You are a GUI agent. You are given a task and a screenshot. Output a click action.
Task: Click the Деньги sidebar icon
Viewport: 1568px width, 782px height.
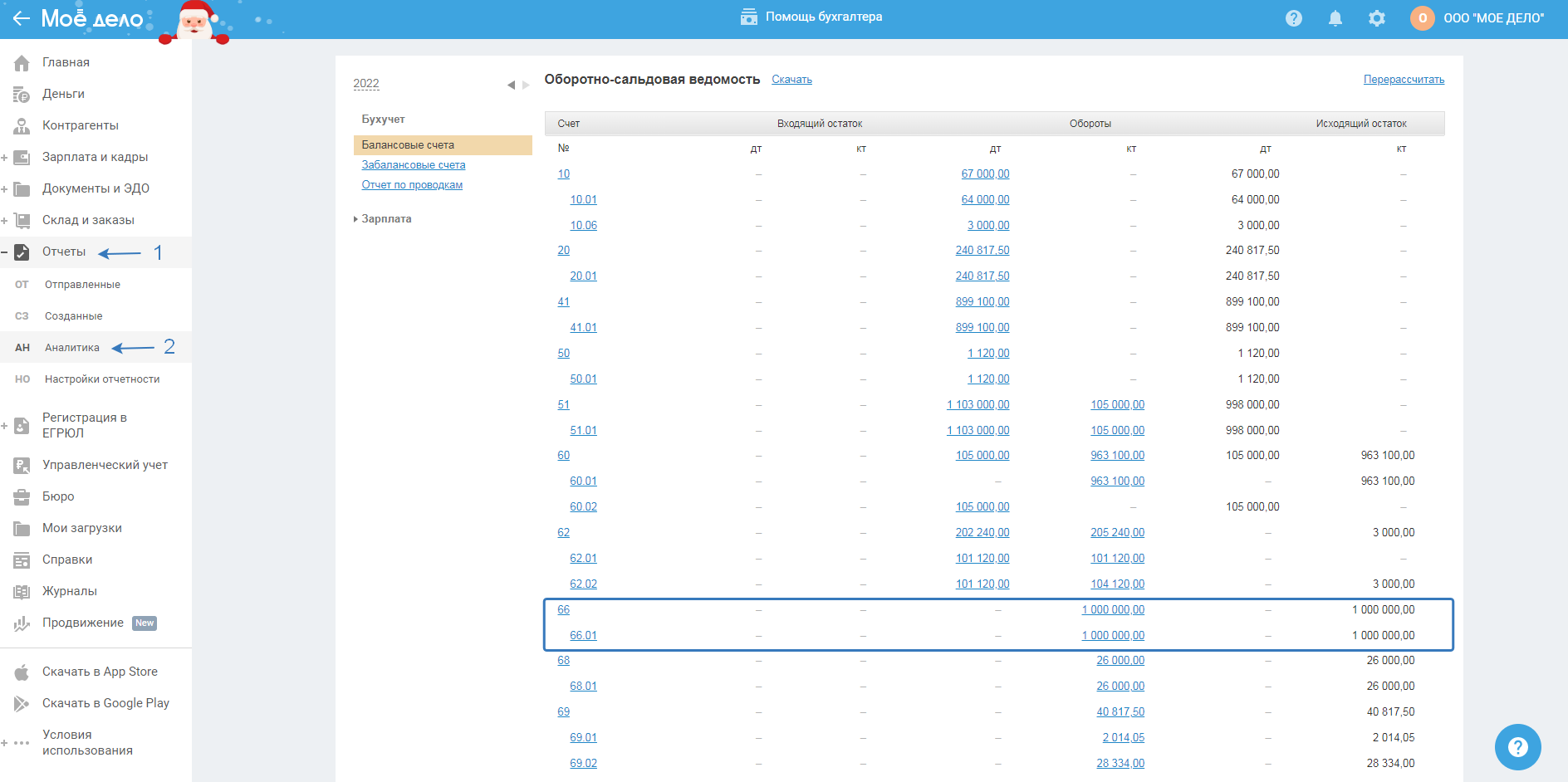tap(22, 95)
